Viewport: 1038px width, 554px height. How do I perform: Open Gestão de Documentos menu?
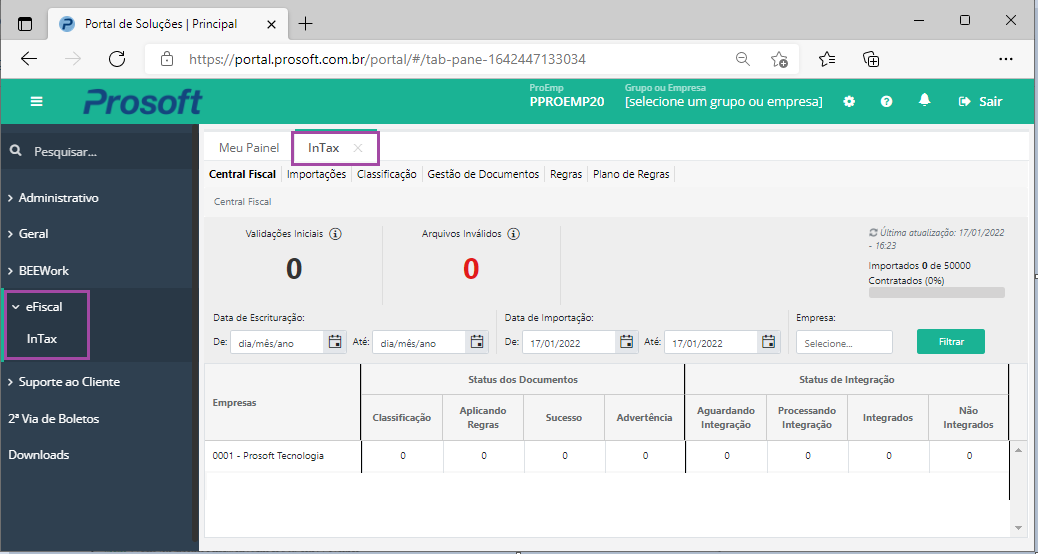(x=483, y=174)
